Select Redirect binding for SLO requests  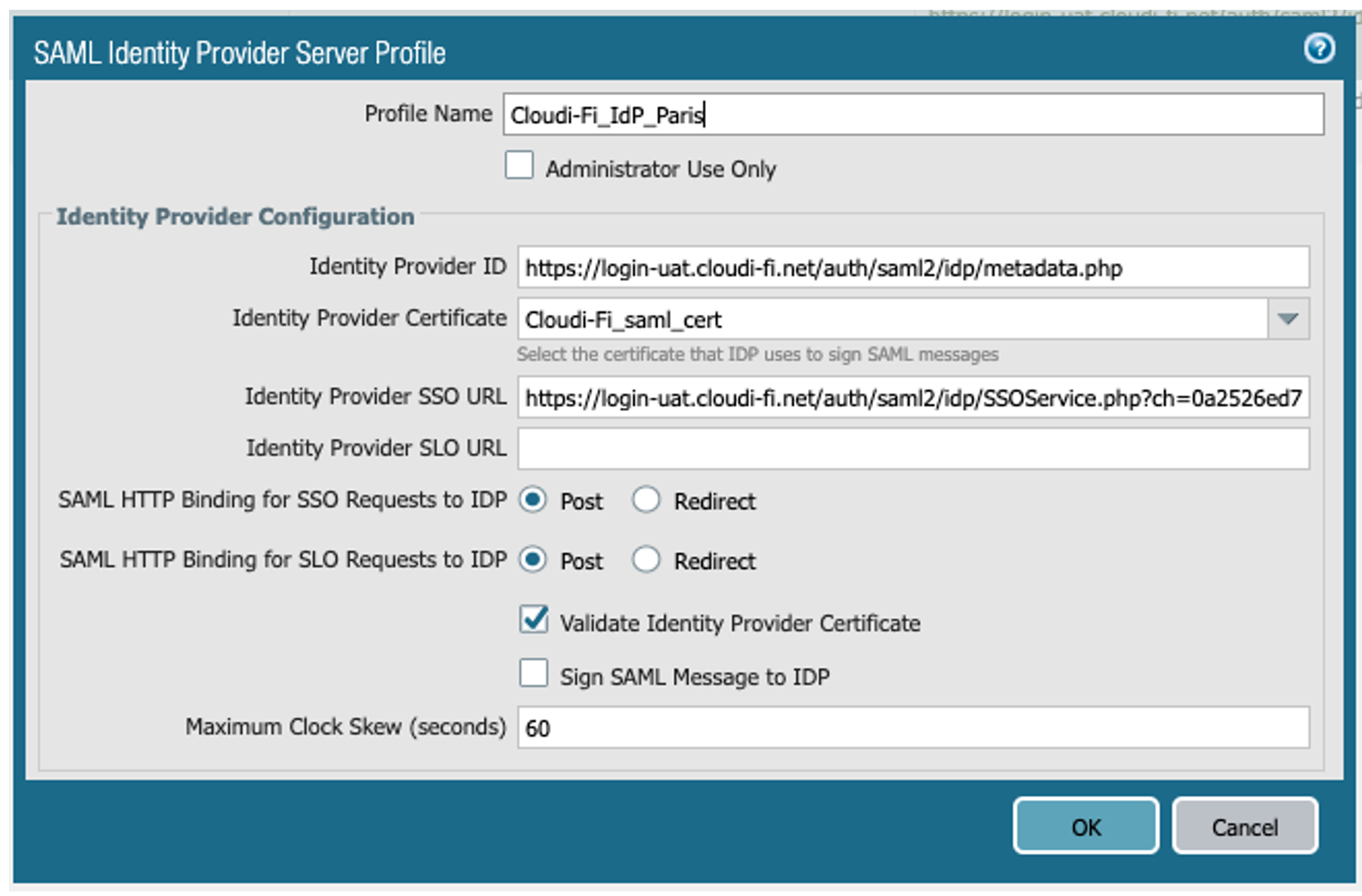646,559
